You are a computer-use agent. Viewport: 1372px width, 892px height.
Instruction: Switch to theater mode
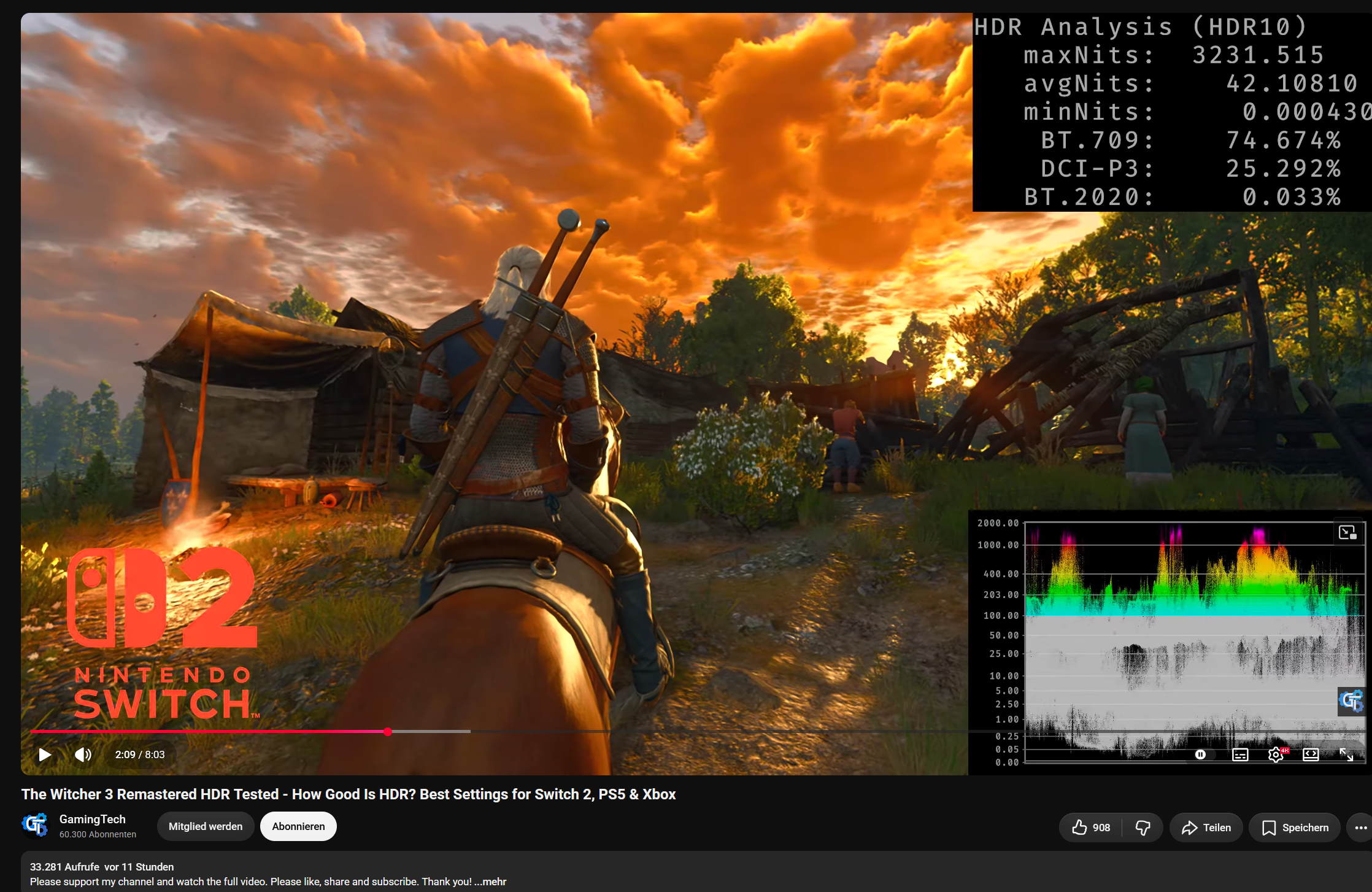tap(1311, 754)
